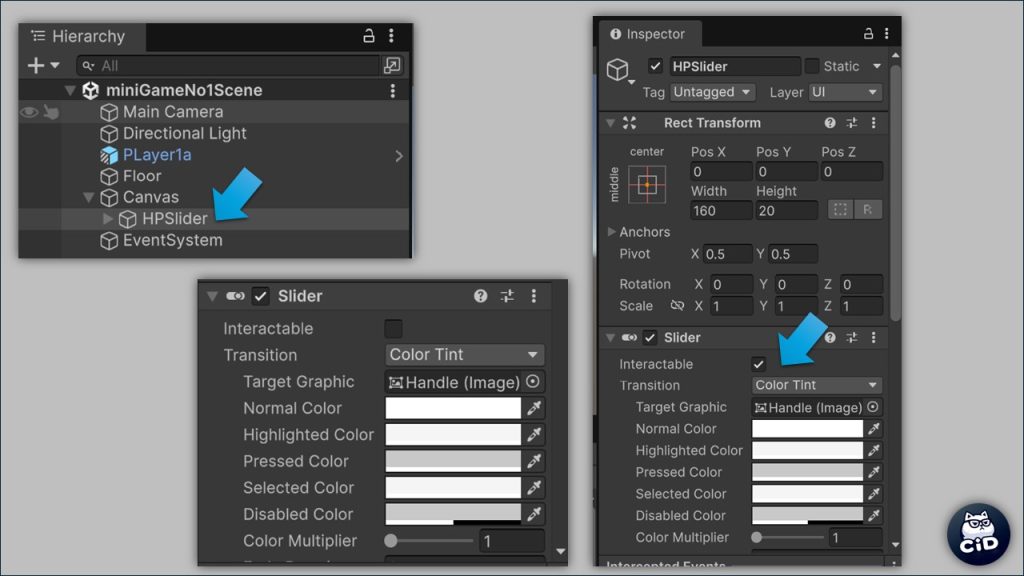Select Main Camera in the Hierarchy
Screen dimensions: 1024x576
click(x=172, y=112)
